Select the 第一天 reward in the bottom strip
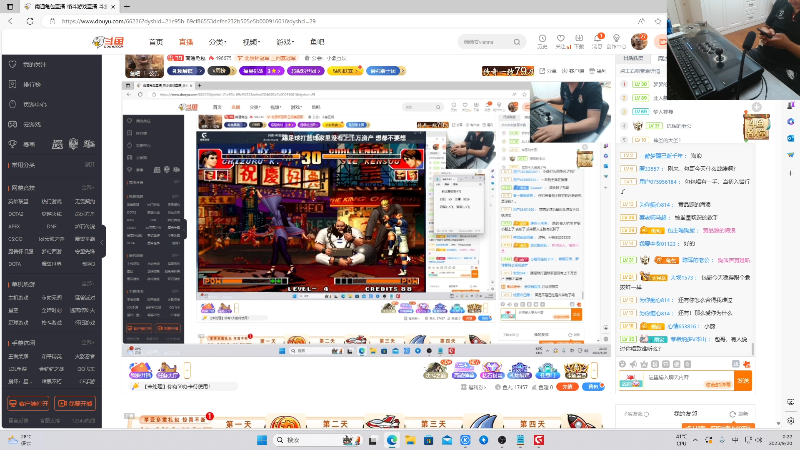Screen dimensions: 800x450 239,423
